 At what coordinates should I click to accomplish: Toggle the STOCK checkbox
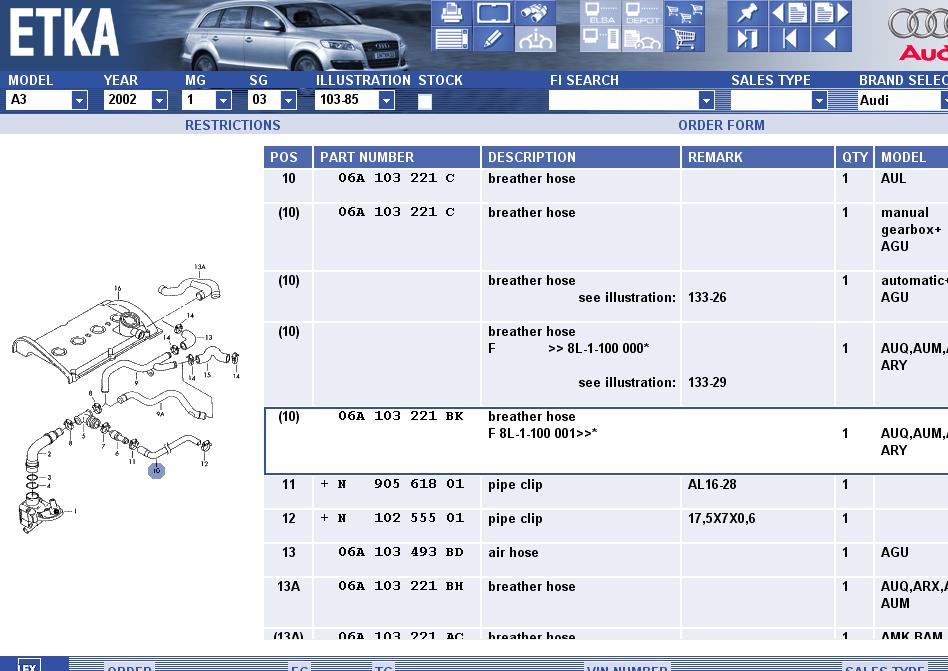pos(425,101)
